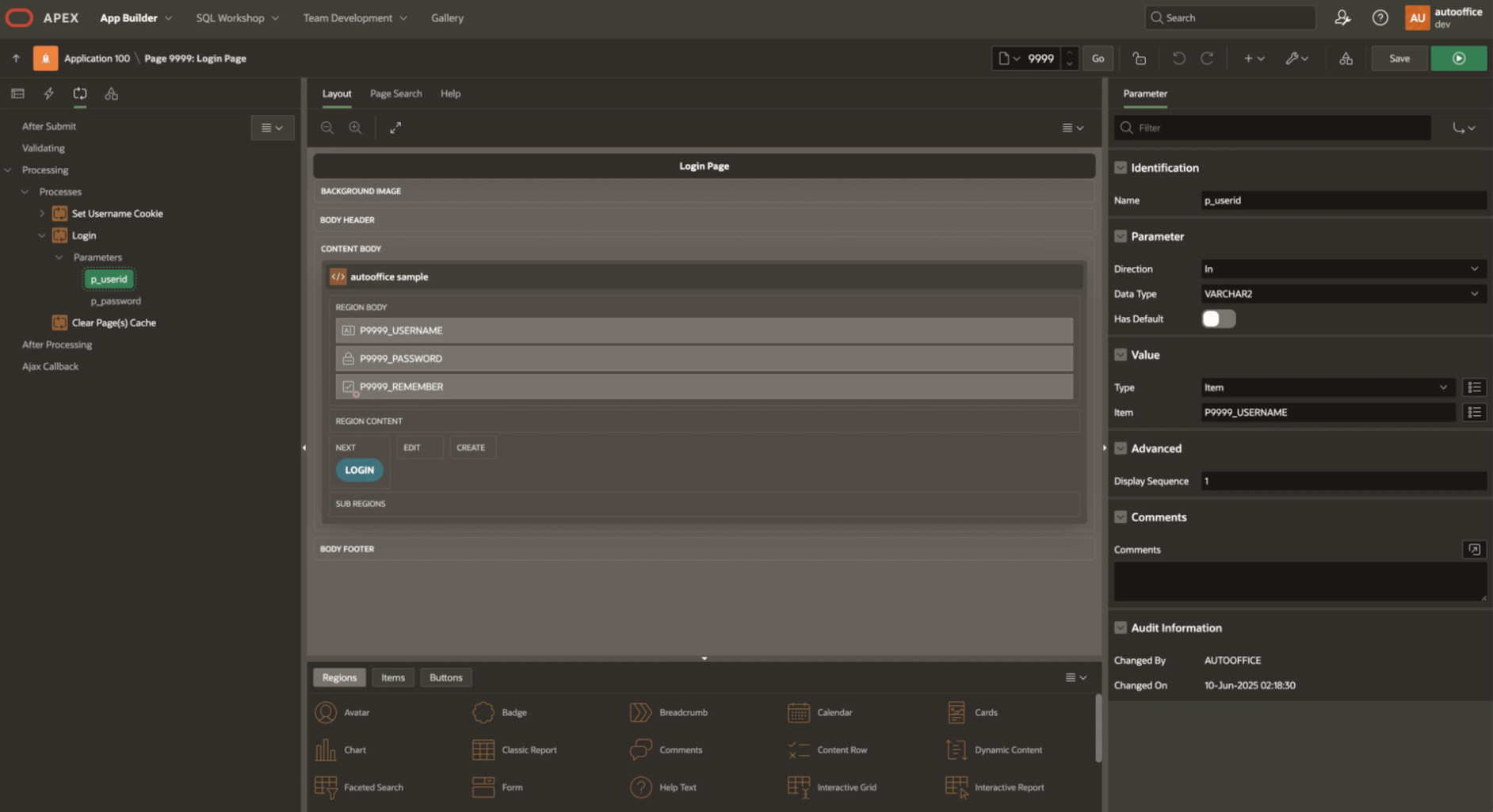Viewport: 1493px width, 812px height.
Task: Open the Comments expand editor icon
Action: (1474, 550)
